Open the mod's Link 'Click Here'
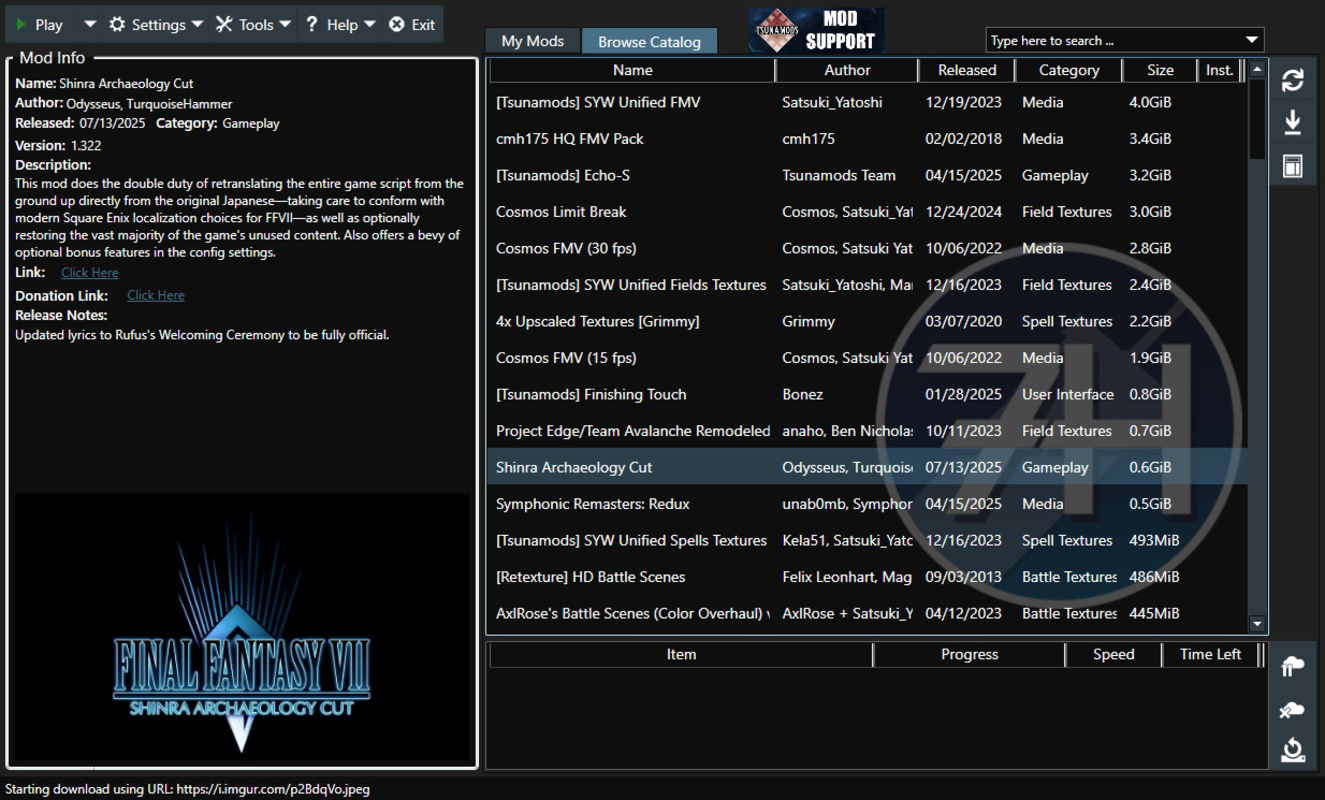This screenshot has height=800, width=1325. click(x=89, y=272)
